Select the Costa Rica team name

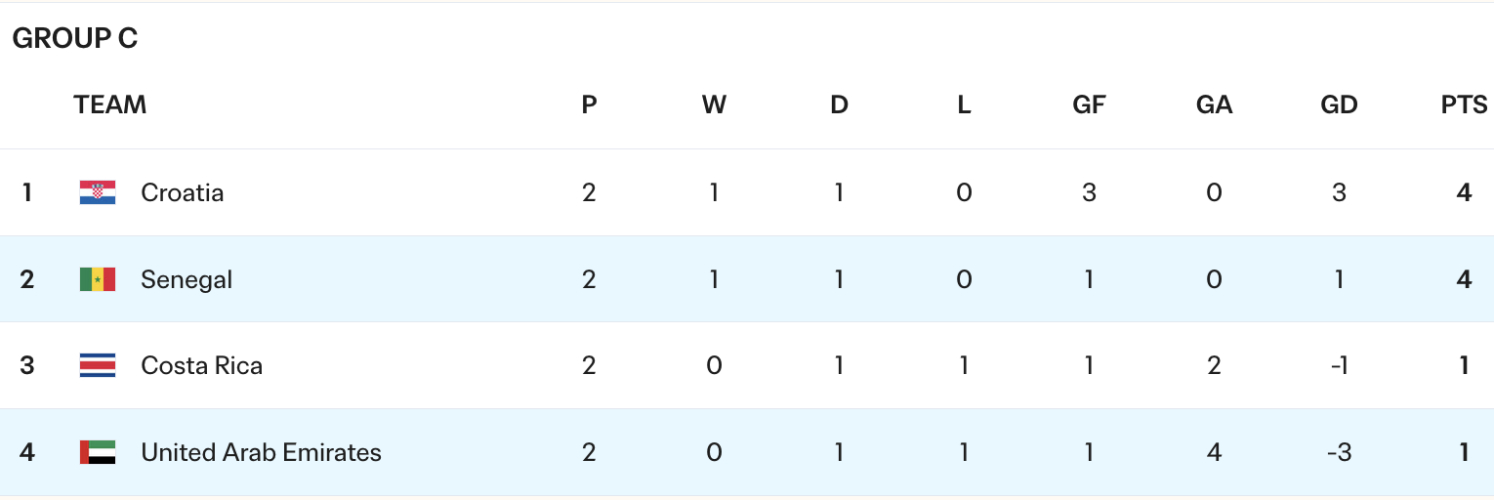201,366
